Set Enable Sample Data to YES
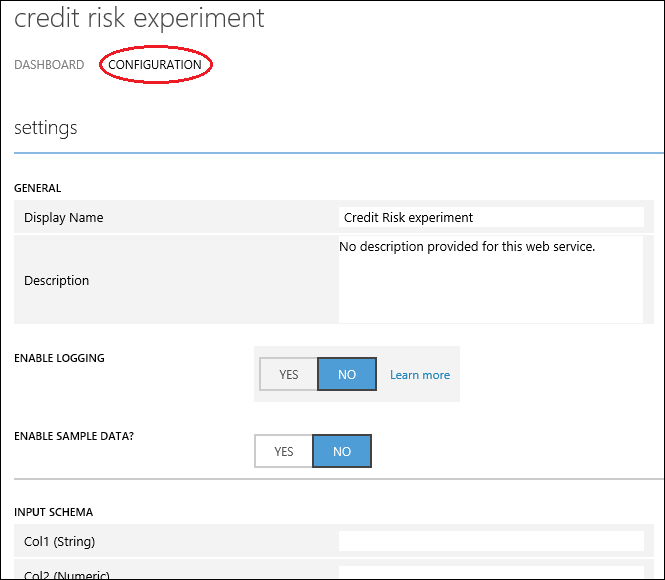This screenshot has width=665, height=580. [283, 452]
